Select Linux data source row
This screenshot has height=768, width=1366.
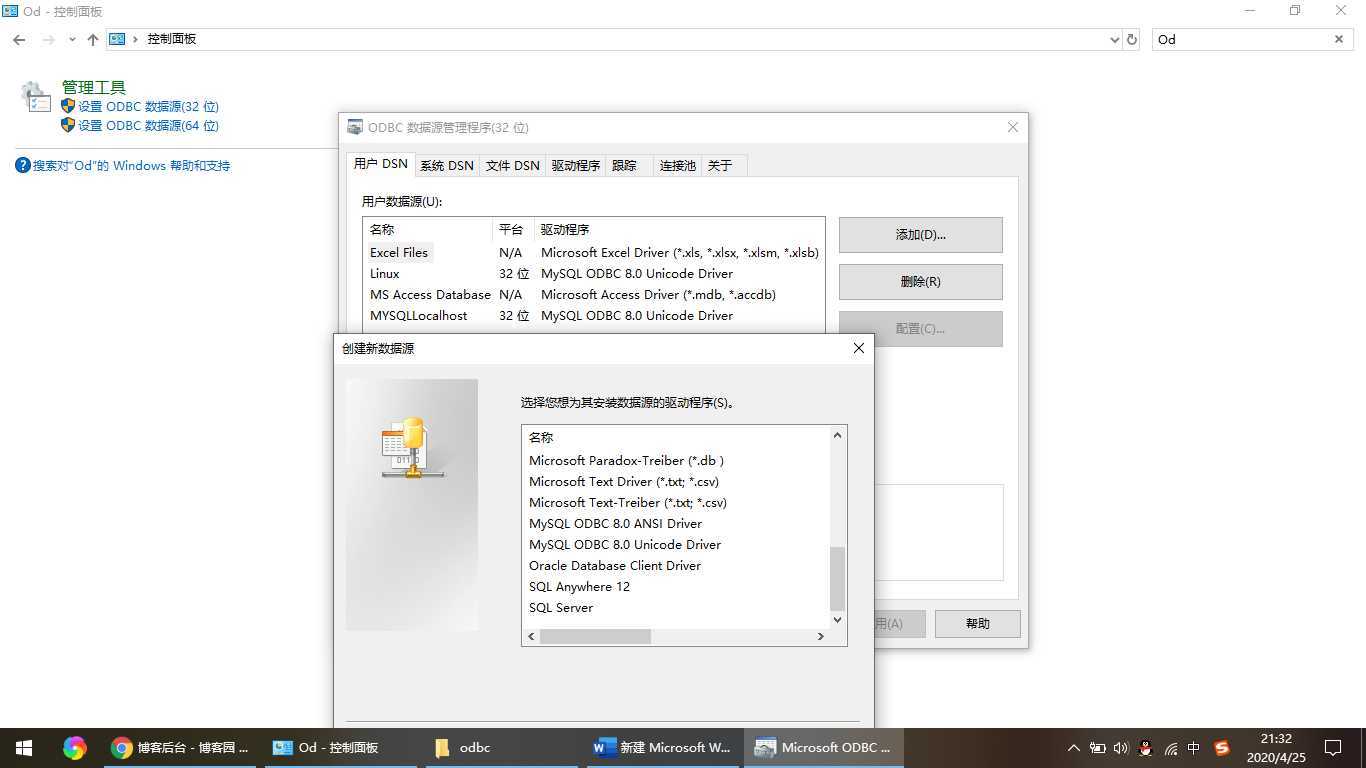[593, 273]
